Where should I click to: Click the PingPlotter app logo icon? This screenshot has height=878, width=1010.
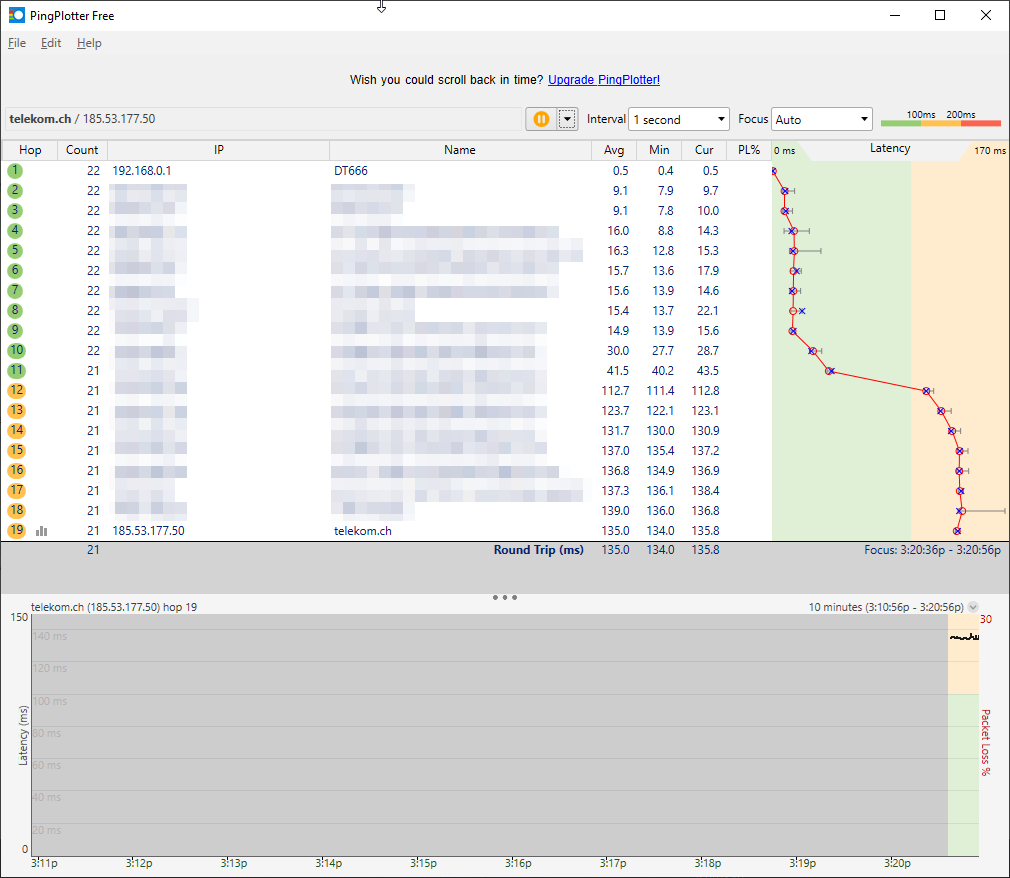pyautogui.click(x=17, y=15)
